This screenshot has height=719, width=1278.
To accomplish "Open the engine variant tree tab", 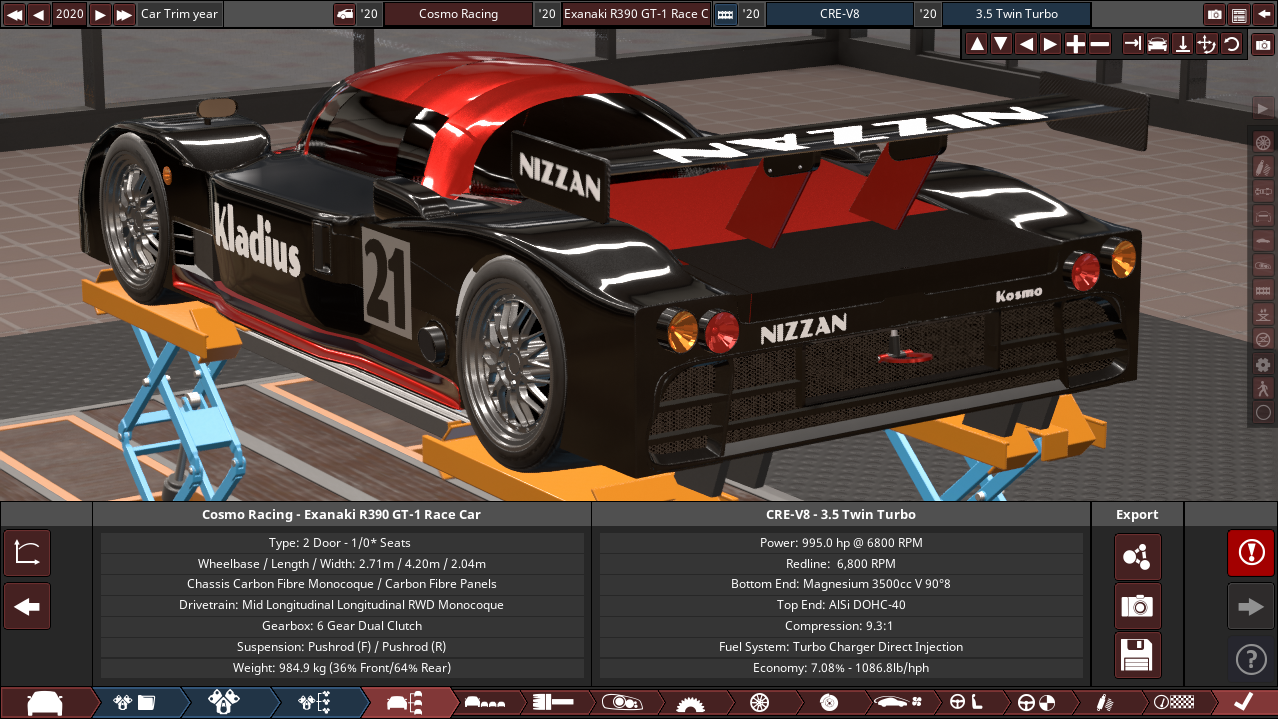I will (x=316, y=703).
